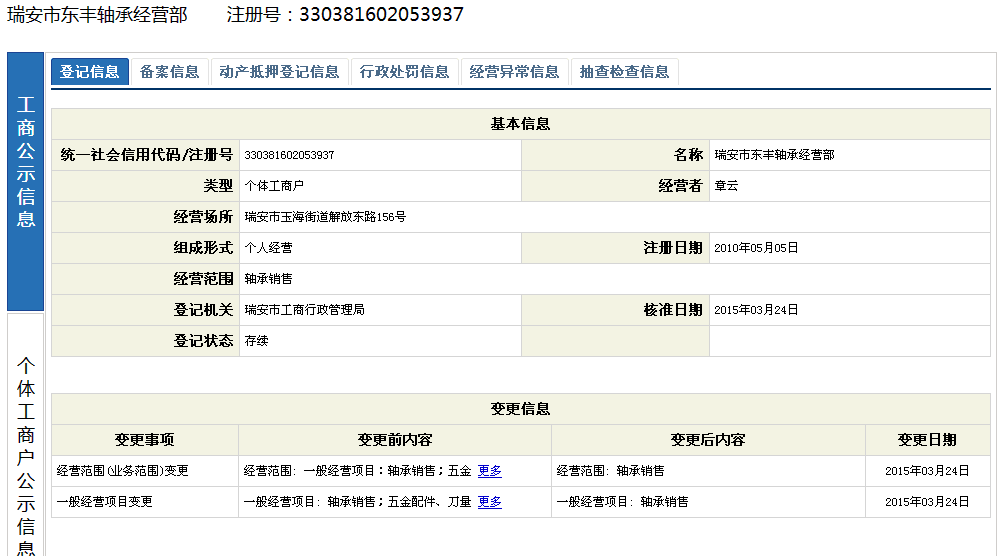Switch to the 登记信息 tab
The image size is (1000, 556).
[90, 72]
